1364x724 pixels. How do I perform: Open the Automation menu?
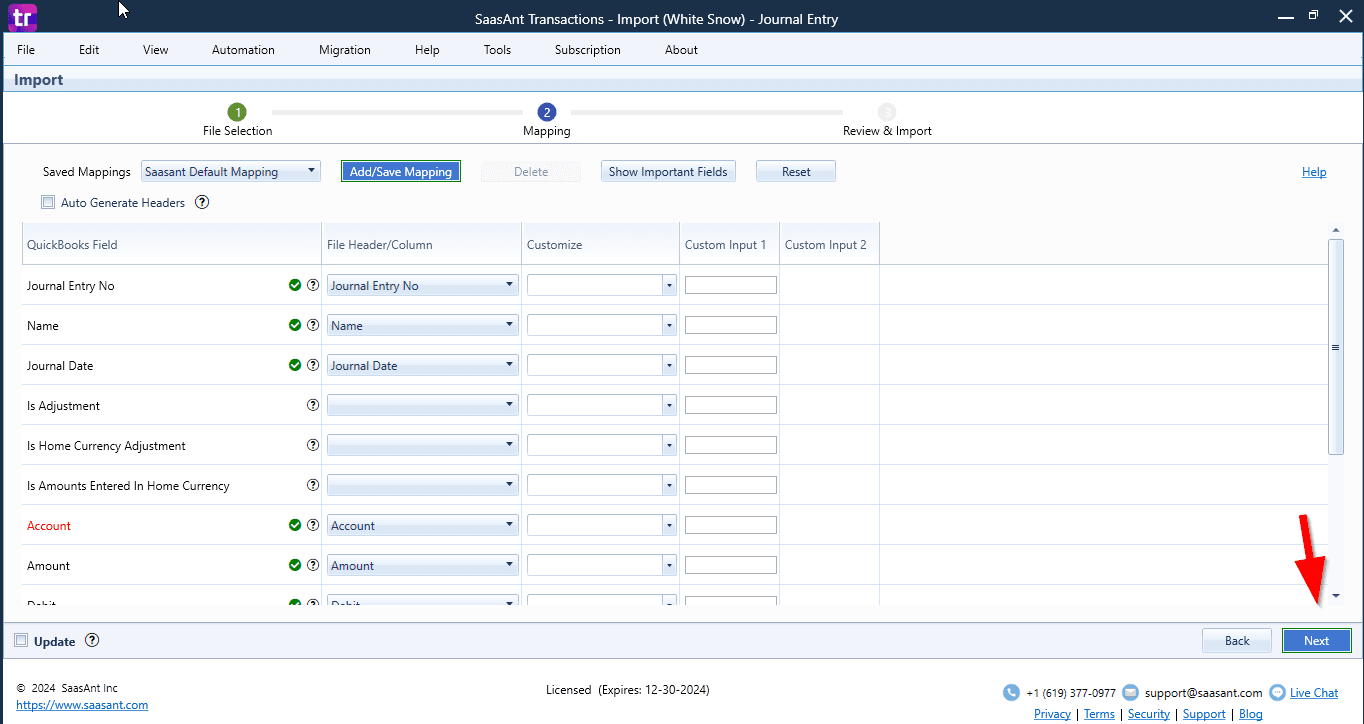click(243, 50)
